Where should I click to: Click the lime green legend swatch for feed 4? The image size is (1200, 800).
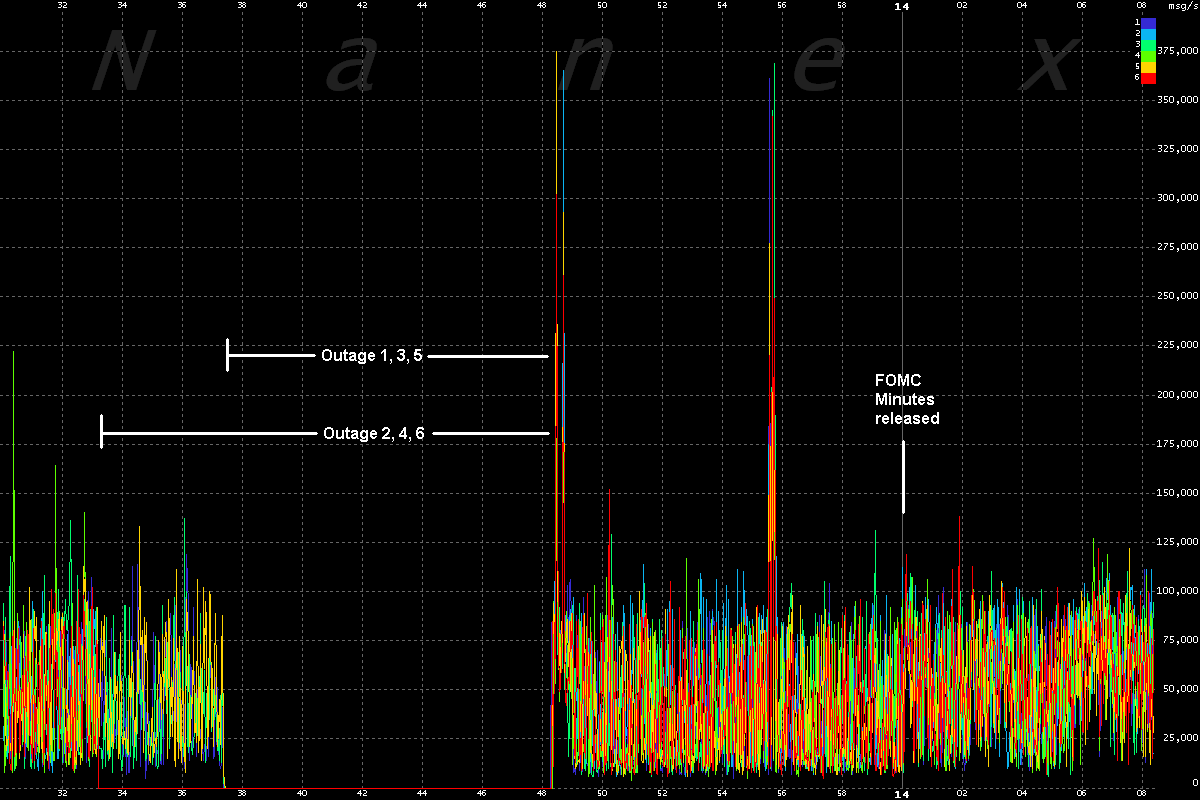click(x=1150, y=55)
